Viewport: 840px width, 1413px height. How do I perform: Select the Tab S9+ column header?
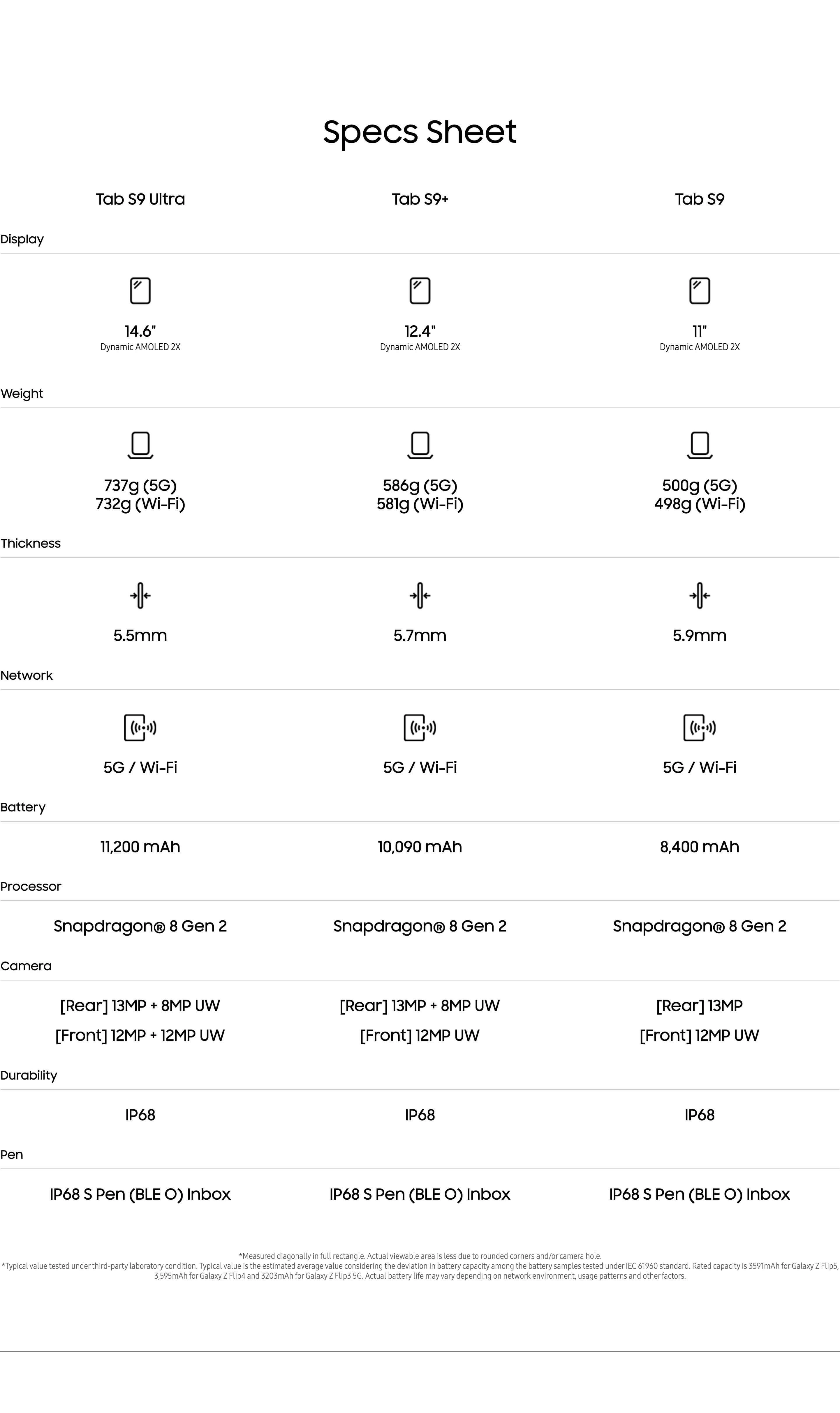pos(420,199)
